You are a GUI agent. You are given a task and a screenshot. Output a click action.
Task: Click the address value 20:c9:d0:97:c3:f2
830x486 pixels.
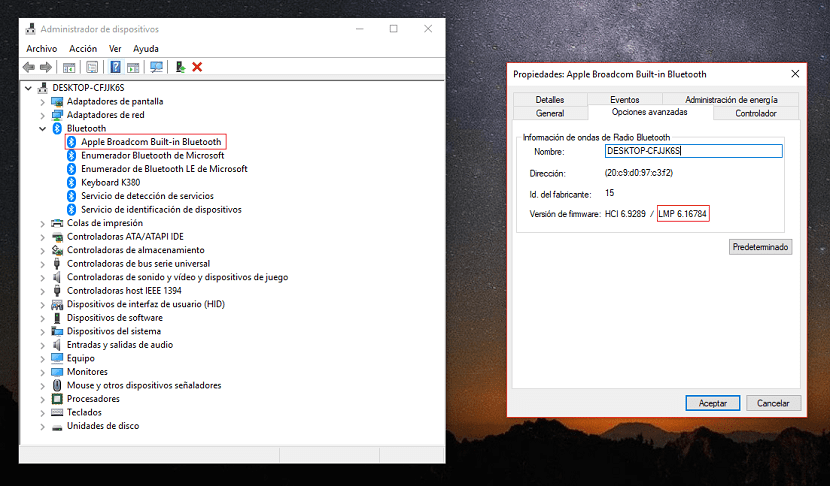(x=638, y=173)
